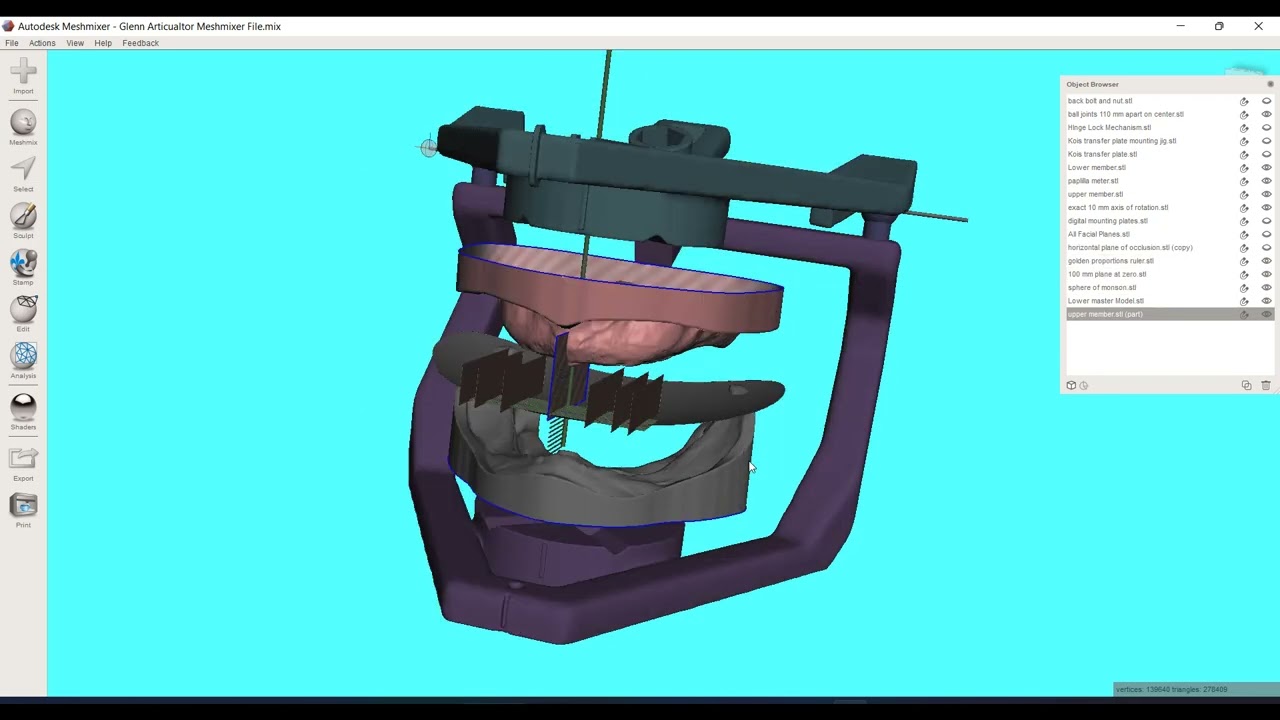Open the Stamp tool
The height and width of the screenshot is (720, 1280).
(23, 268)
